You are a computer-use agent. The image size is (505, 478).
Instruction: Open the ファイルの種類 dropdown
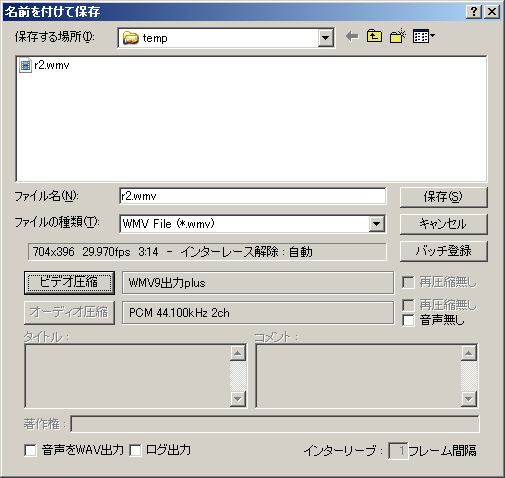pyautogui.click(x=376, y=224)
